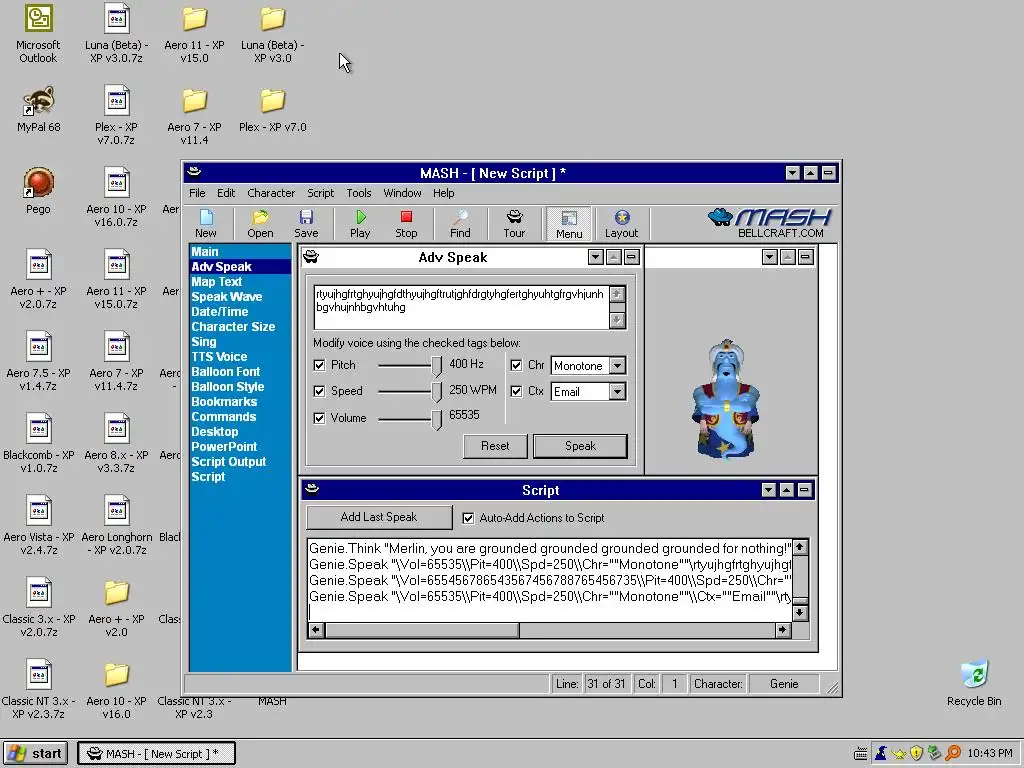Select the Luna (Beta) - XP v3.0 folder
This screenshot has width=1024, height=768.
[x=272, y=33]
